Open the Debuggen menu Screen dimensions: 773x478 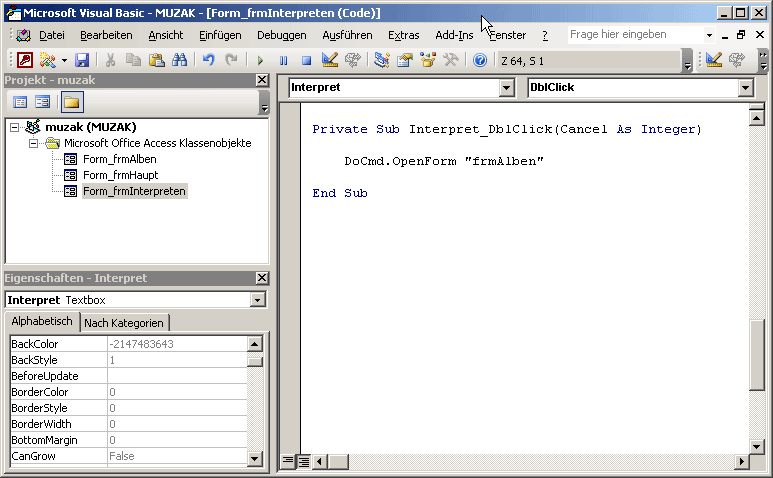281,35
